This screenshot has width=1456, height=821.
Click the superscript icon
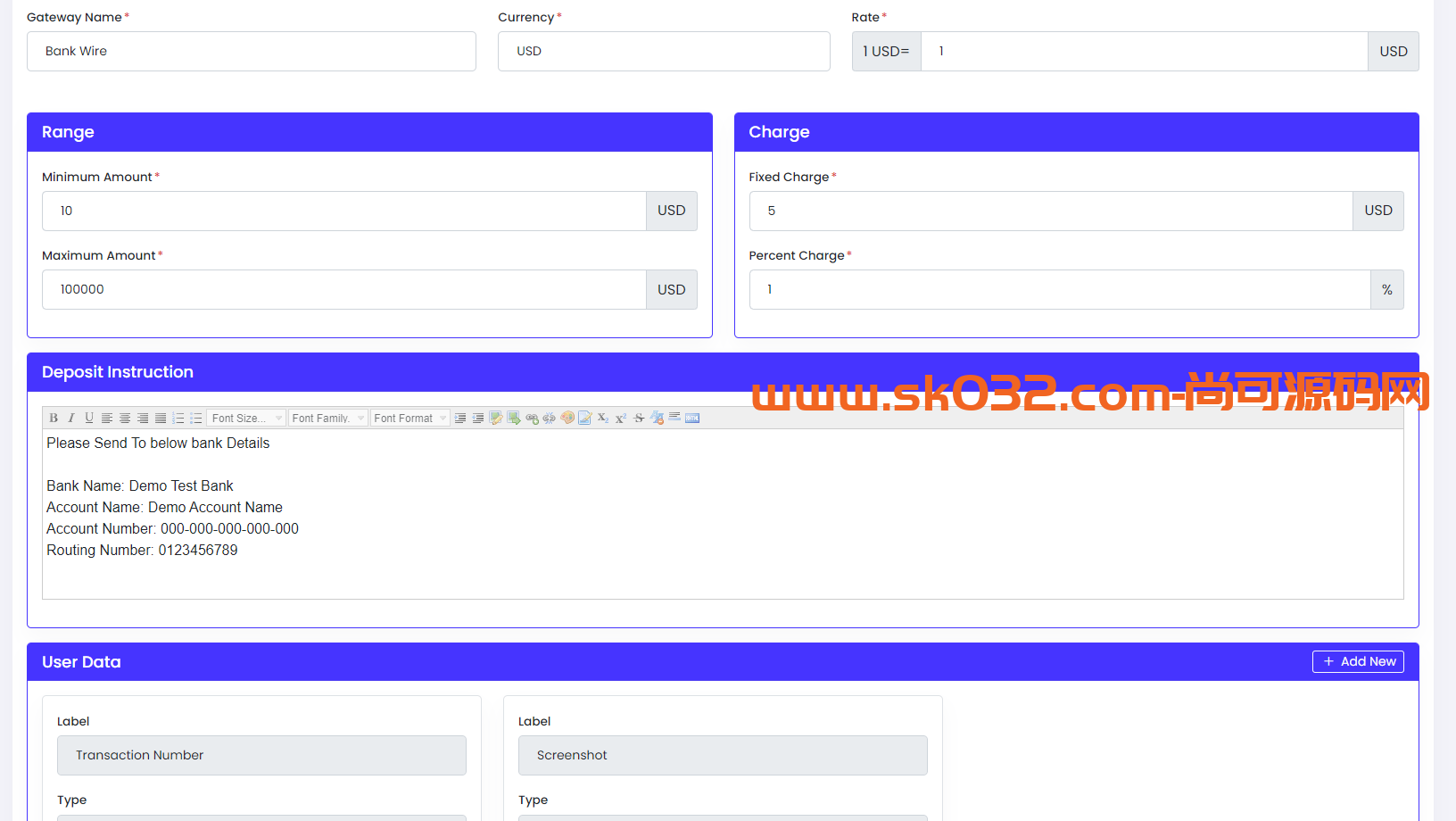pos(621,418)
